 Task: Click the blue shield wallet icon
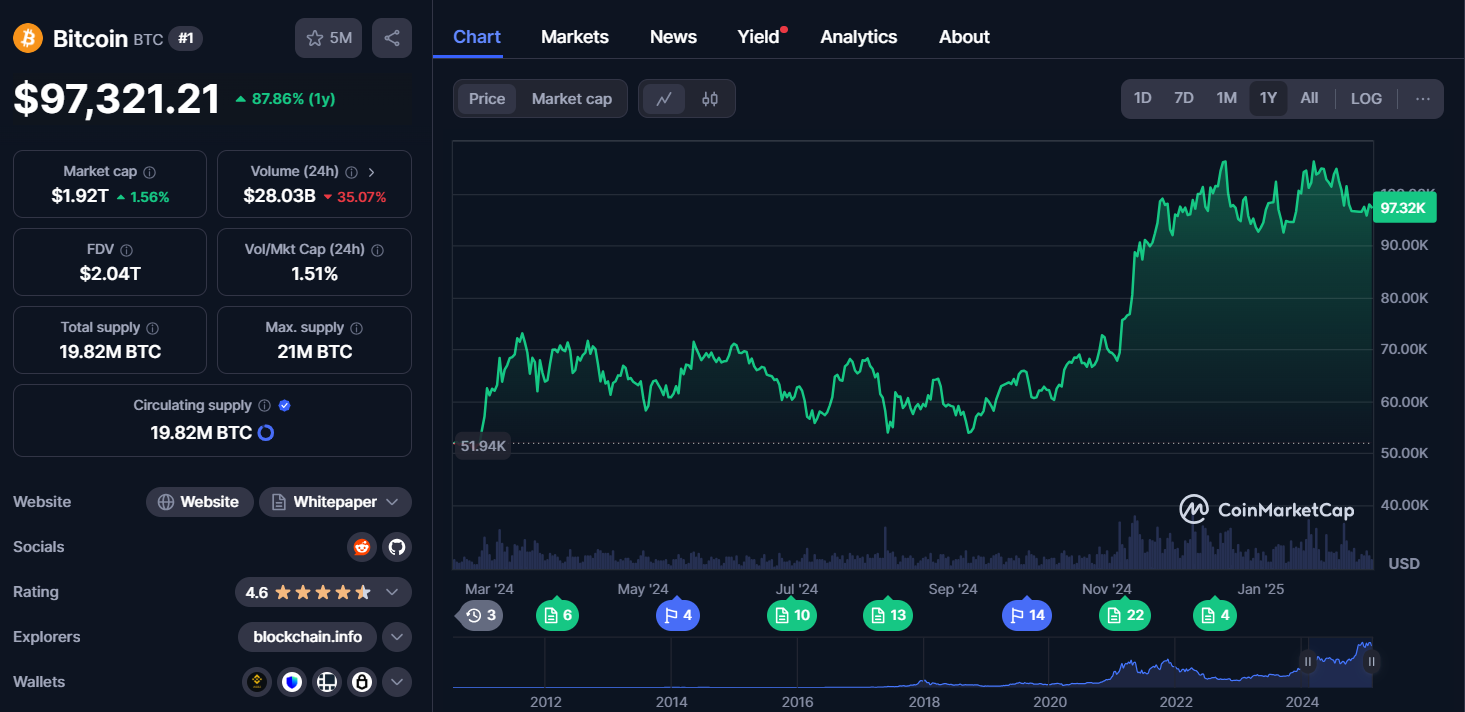(x=292, y=682)
